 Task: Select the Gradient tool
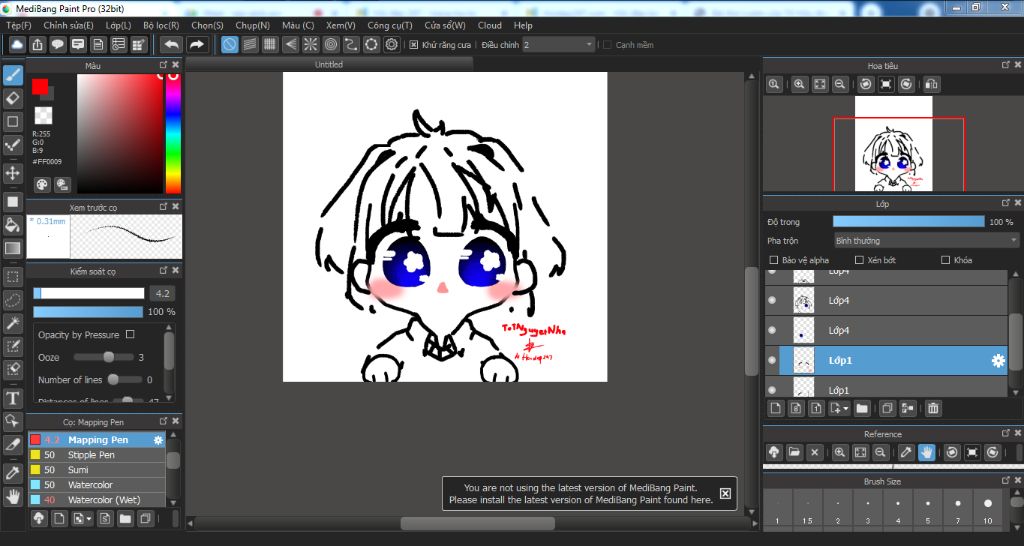(x=12, y=248)
